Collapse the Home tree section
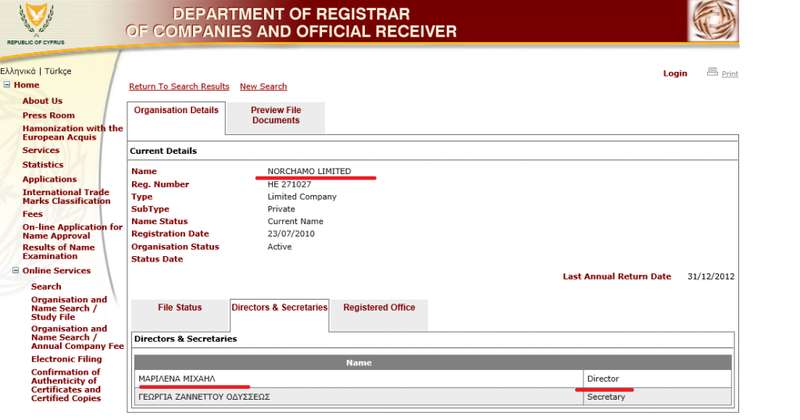Screen dimensions: 800x420 click(7, 85)
